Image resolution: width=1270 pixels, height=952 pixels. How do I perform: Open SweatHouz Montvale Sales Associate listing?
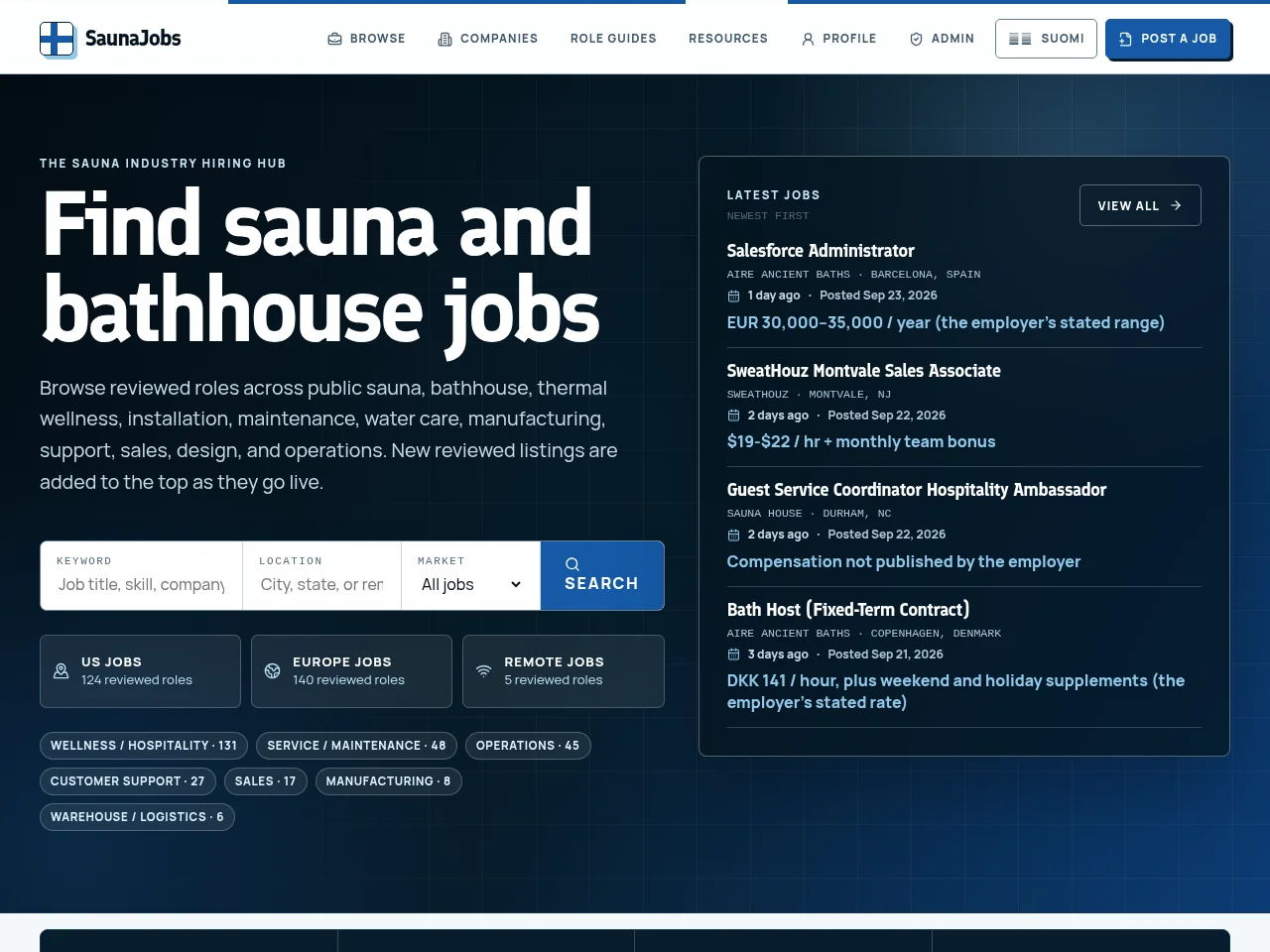[x=863, y=371]
